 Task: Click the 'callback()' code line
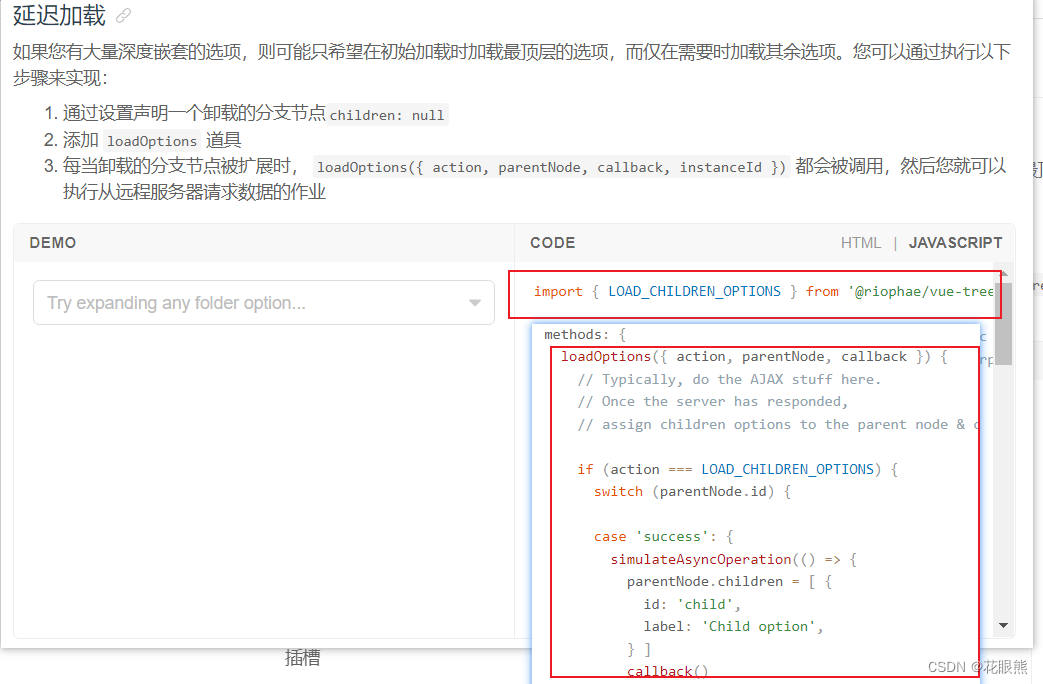point(667,671)
